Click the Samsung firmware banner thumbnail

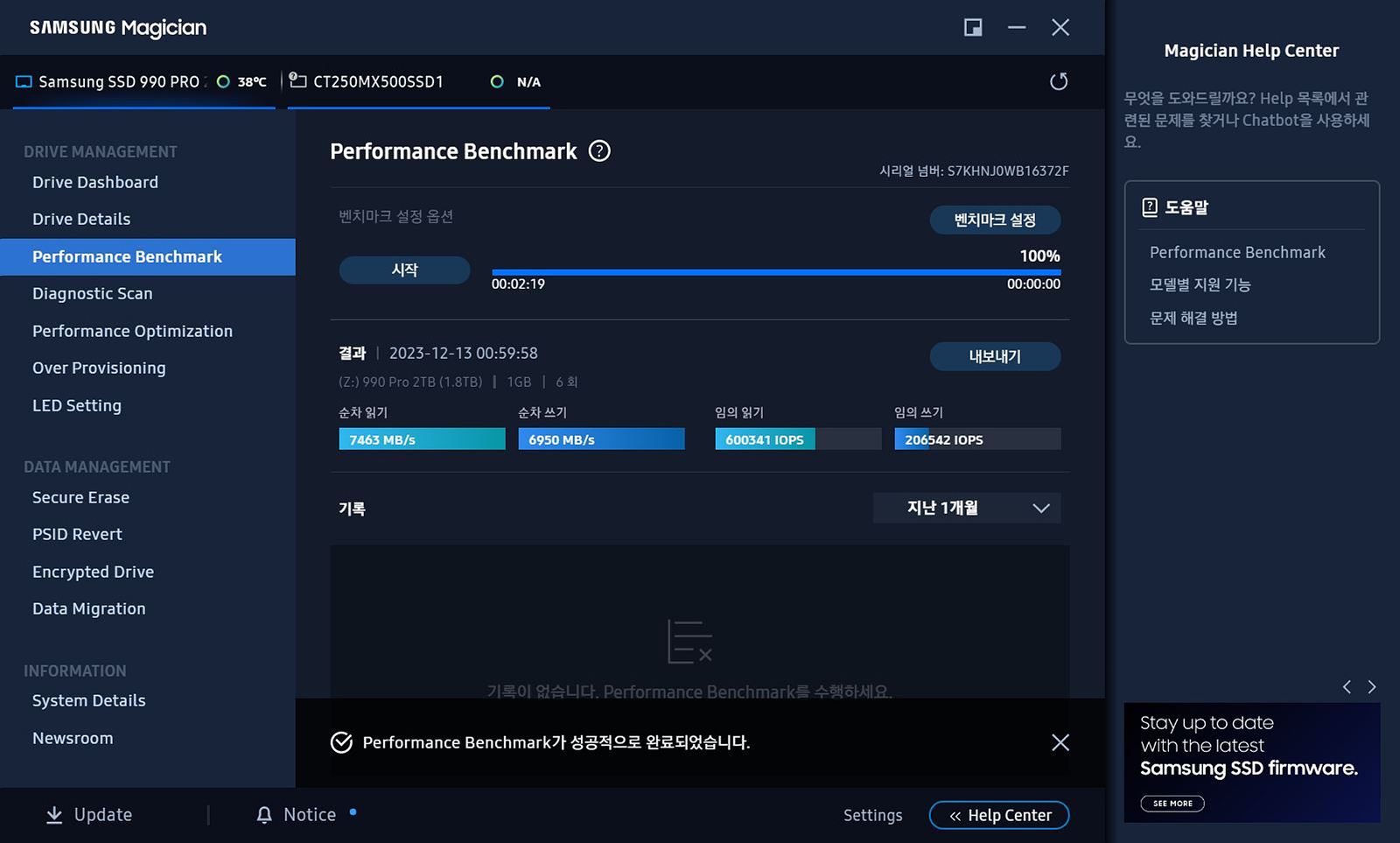pyautogui.click(x=1252, y=762)
